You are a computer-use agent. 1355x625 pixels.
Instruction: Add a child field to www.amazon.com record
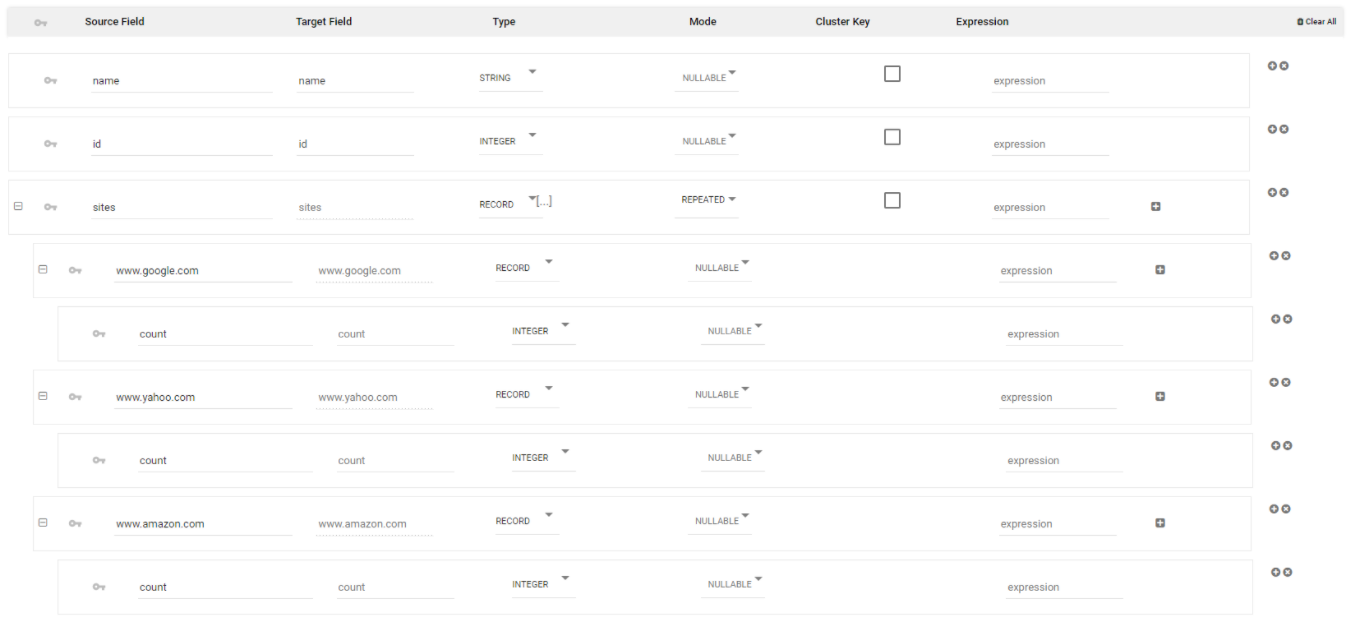click(x=1160, y=523)
